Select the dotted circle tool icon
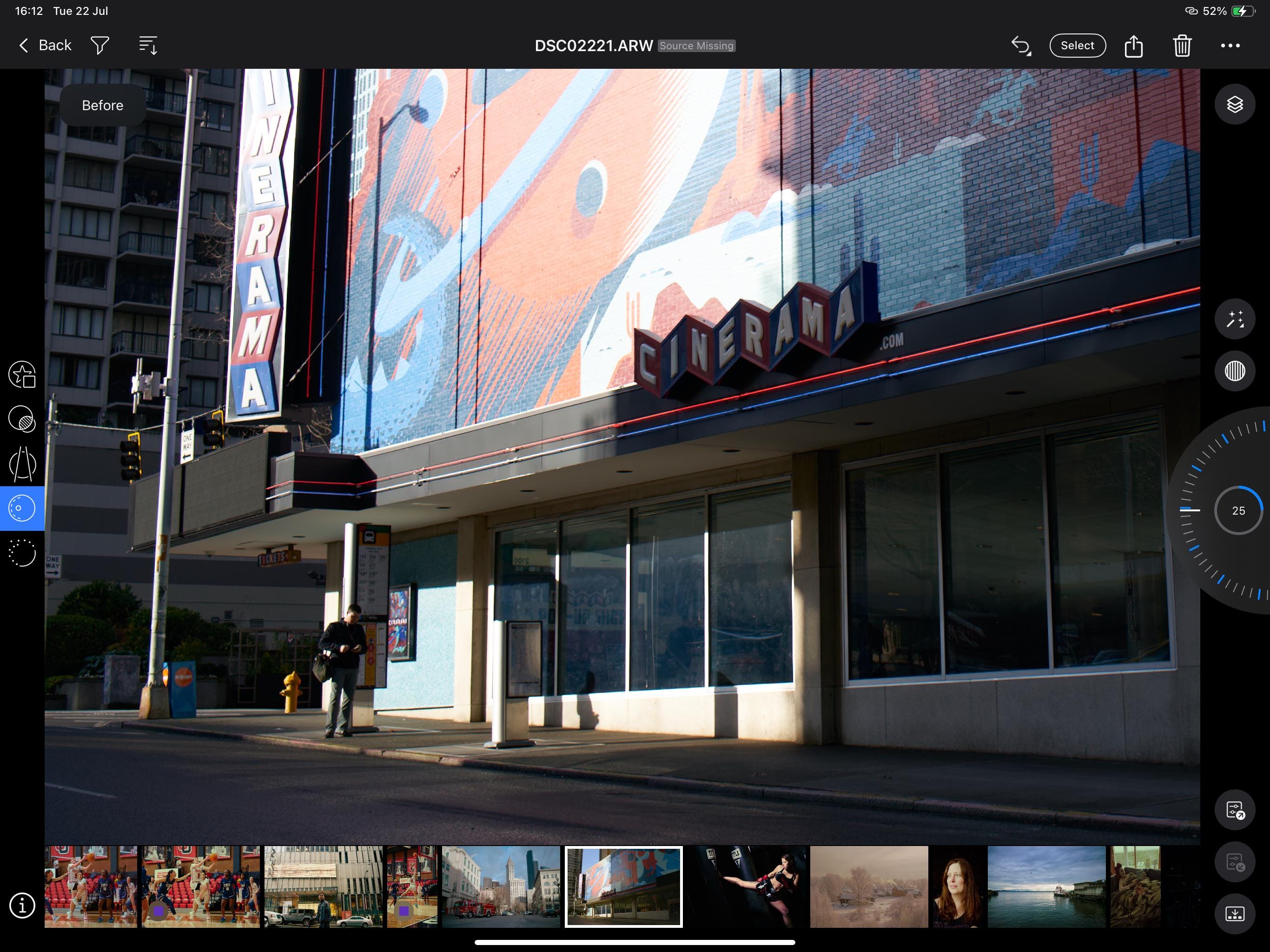This screenshot has height=952, width=1270. (x=22, y=553)
